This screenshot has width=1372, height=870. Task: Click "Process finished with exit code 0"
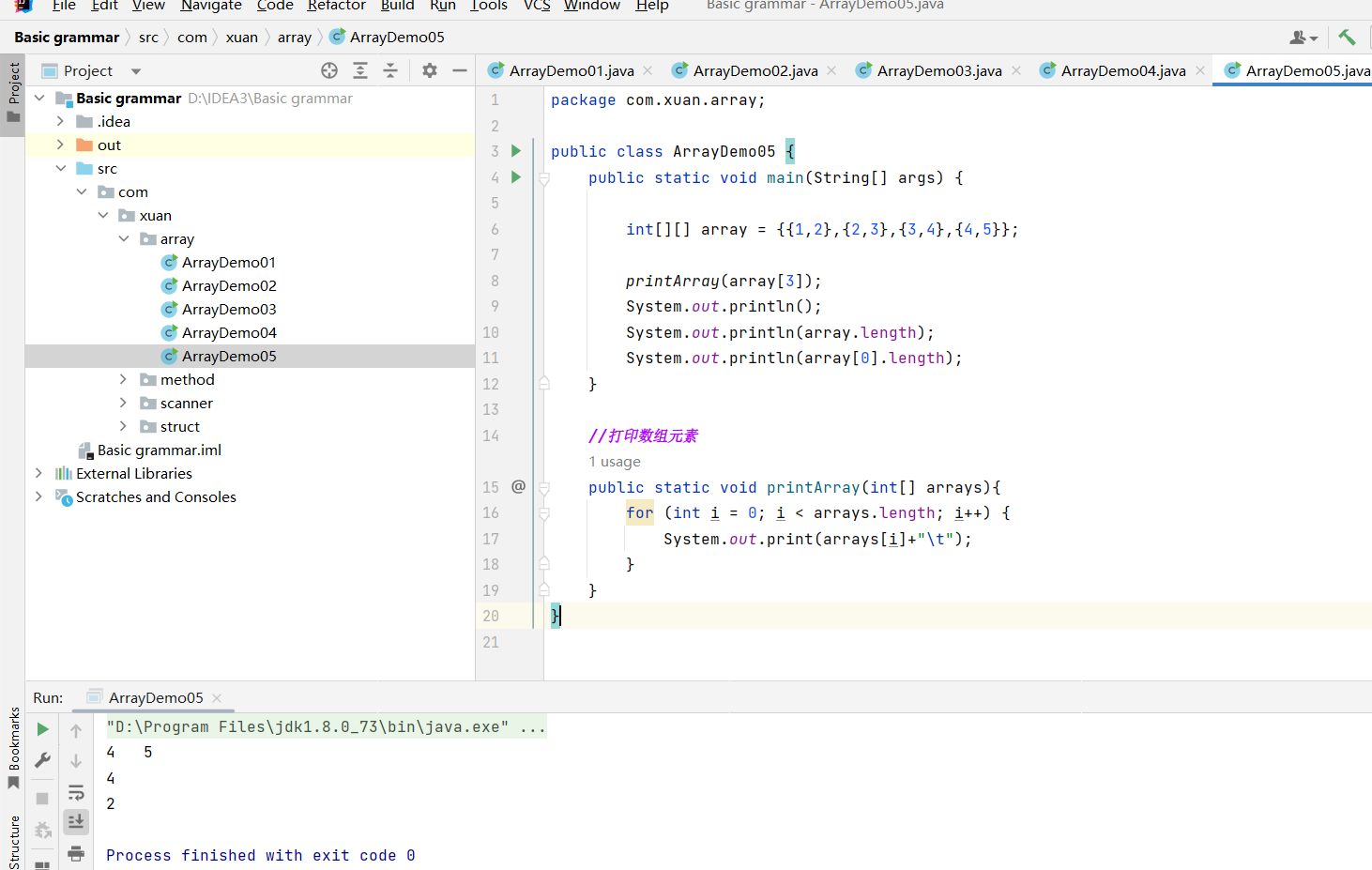[261, 855]
